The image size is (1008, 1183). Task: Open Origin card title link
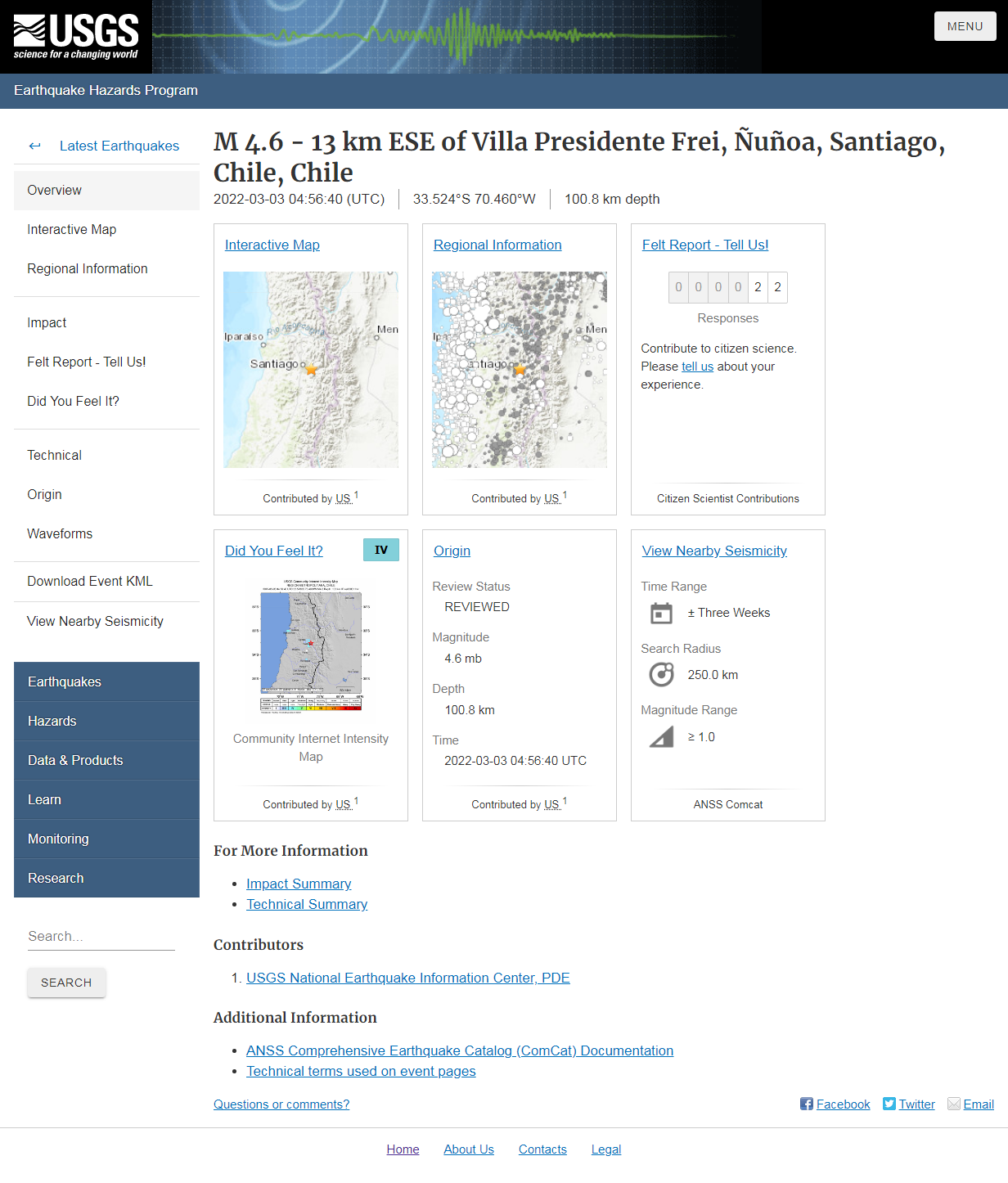coord(452,551)
